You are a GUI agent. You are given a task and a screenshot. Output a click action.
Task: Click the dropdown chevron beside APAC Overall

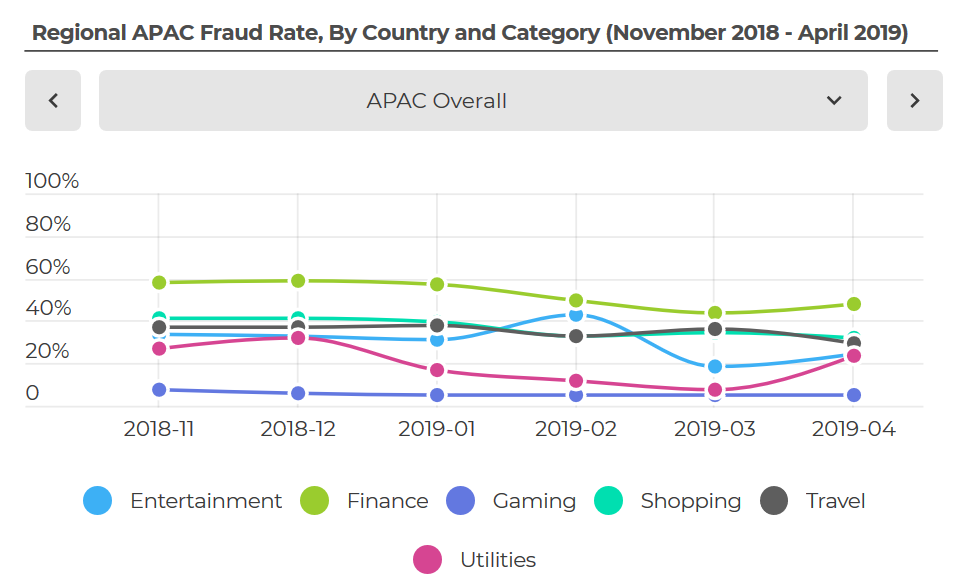point(834,100)
